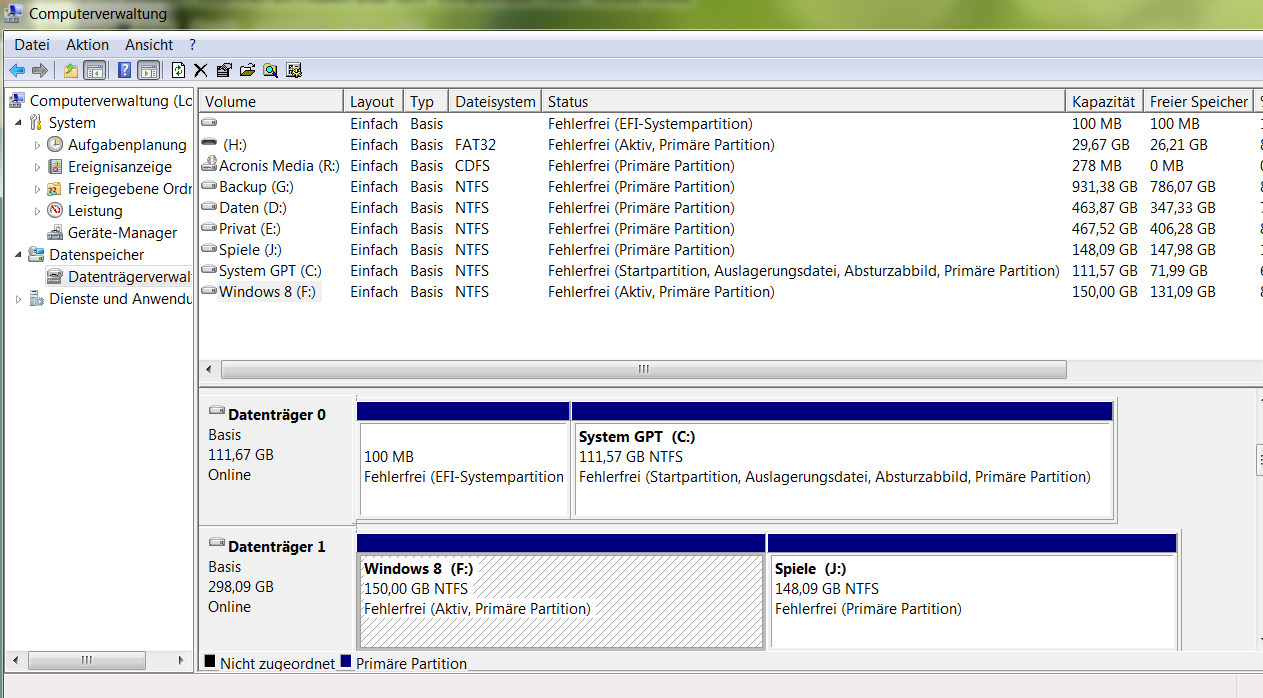Image resolution: width=1263 pixels, height=698 pixels.
Task: Sort by the Volume column header
Action: [x=271, y=102]
